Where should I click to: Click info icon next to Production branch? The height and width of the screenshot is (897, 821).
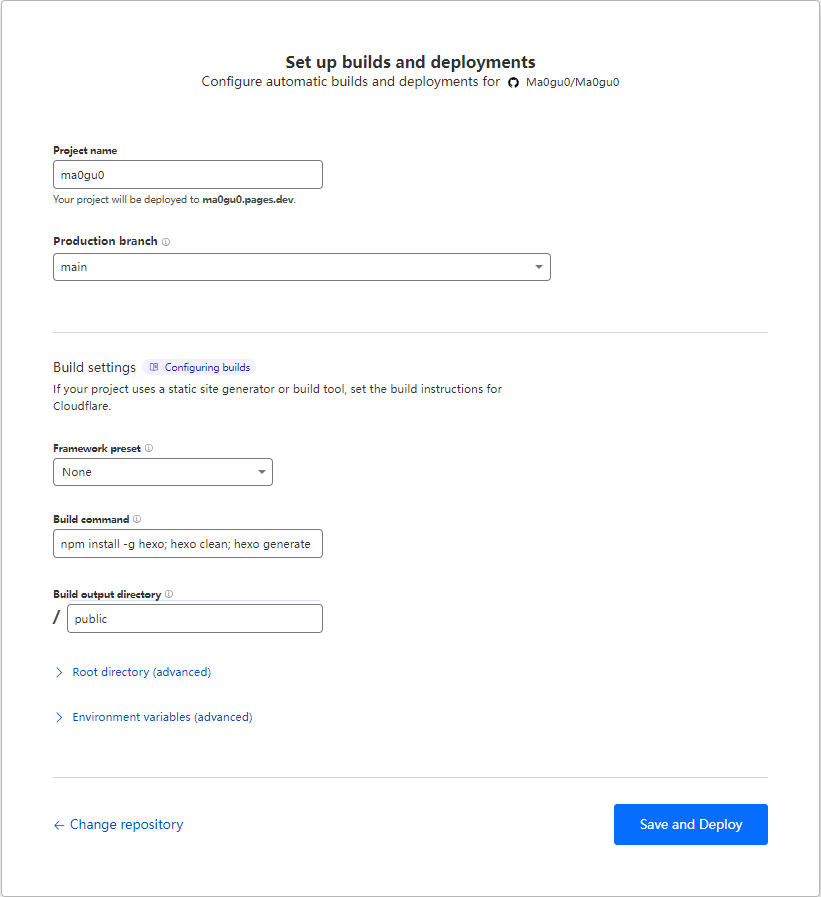[x=166, y=242]
